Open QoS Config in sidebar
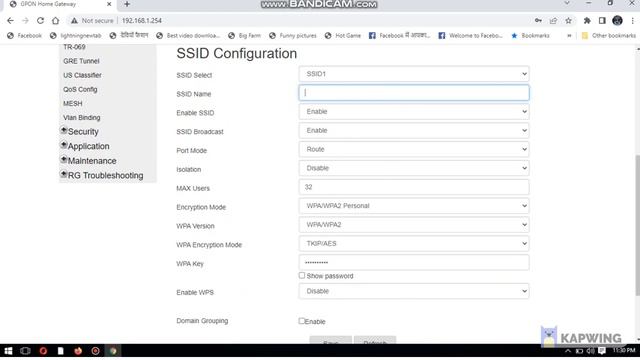The height and width of the screenshot is (360, 640). (x=80, y=89)
